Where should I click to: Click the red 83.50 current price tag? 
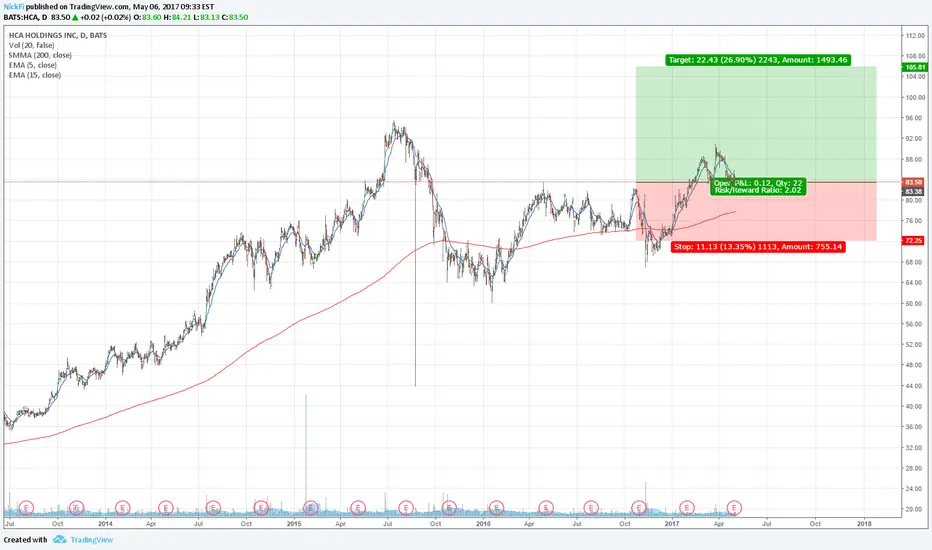click(x=913, y=183)
